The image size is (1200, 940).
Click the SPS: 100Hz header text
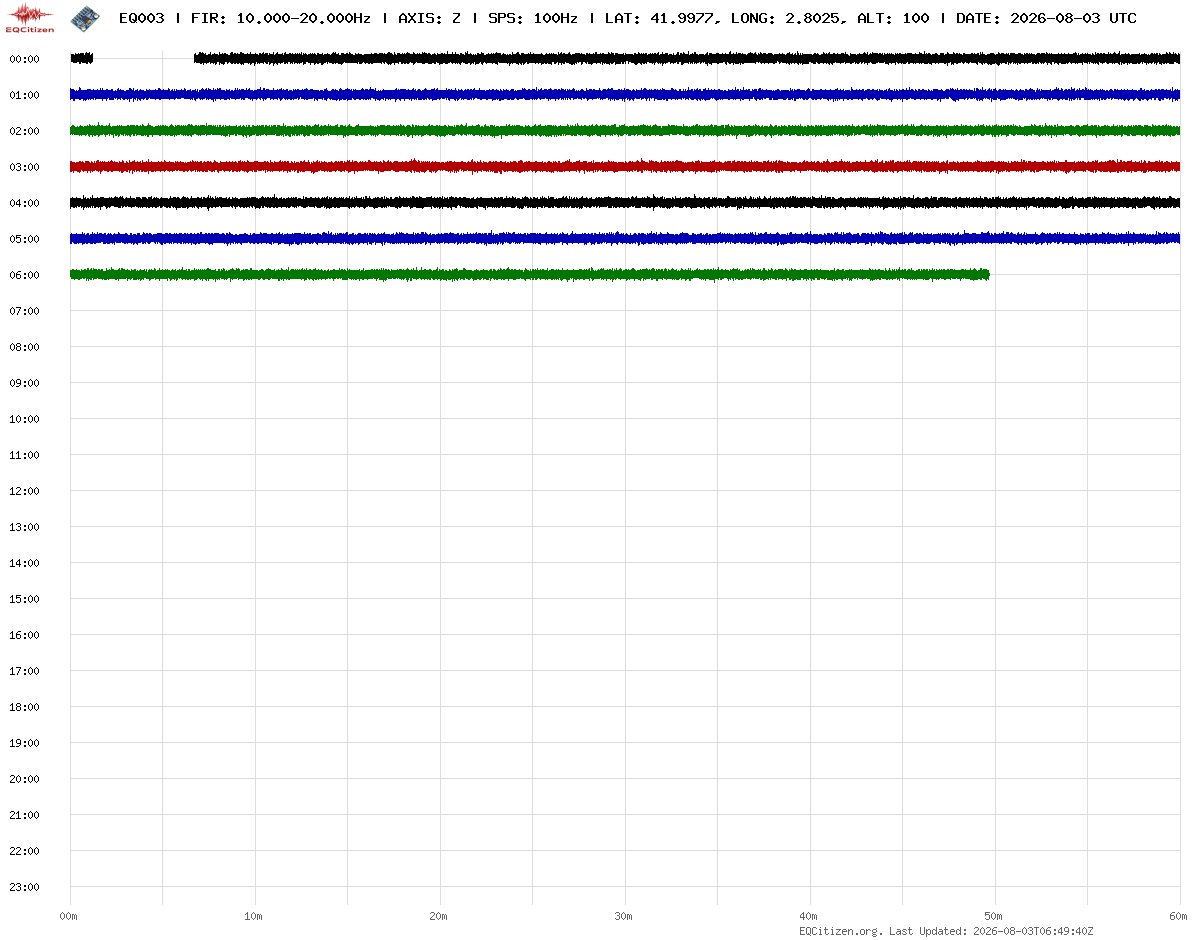[533, 18]
